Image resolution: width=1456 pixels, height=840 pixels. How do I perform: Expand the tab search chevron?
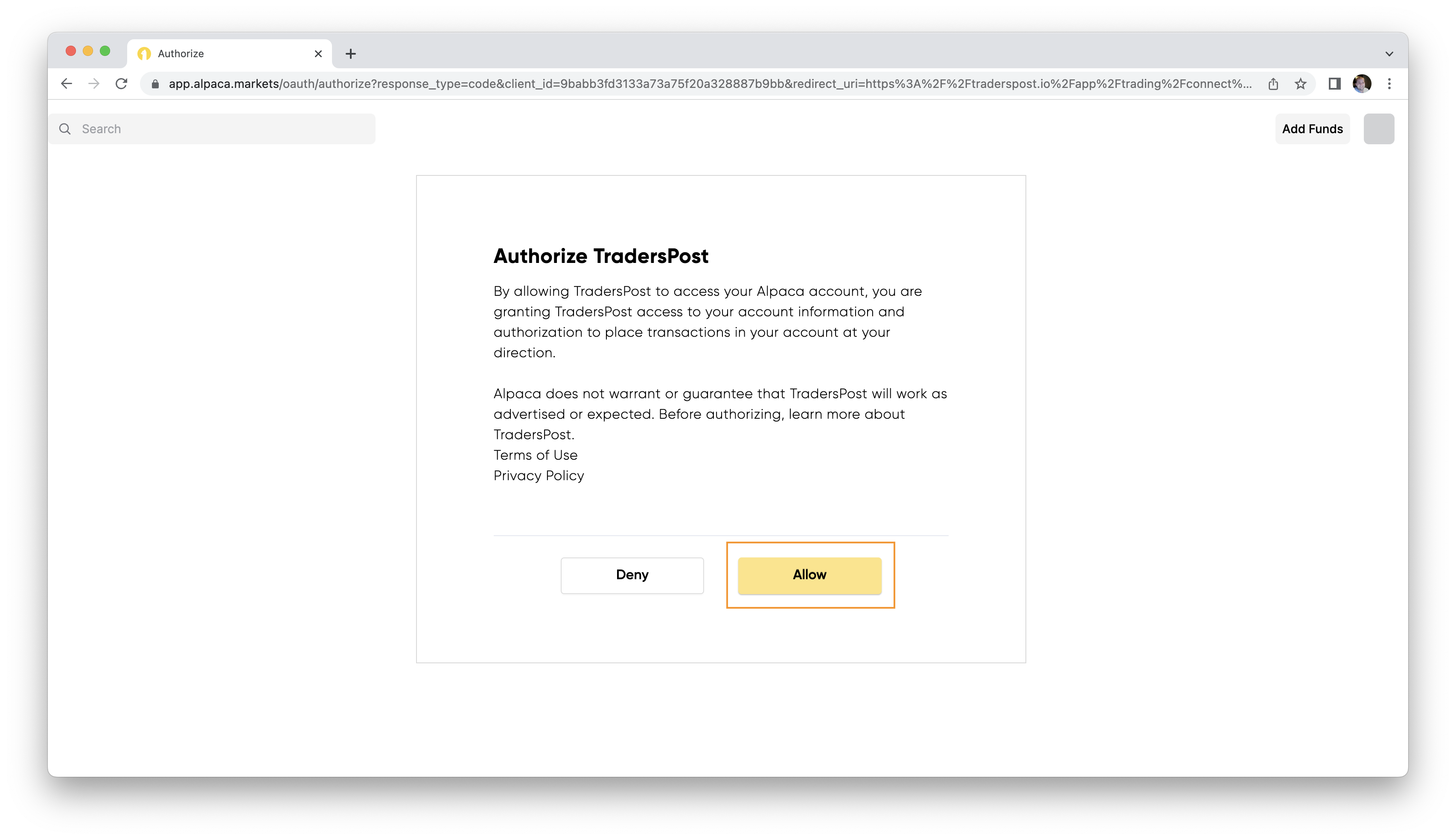pyautogui.click(x=1389, y=54)
